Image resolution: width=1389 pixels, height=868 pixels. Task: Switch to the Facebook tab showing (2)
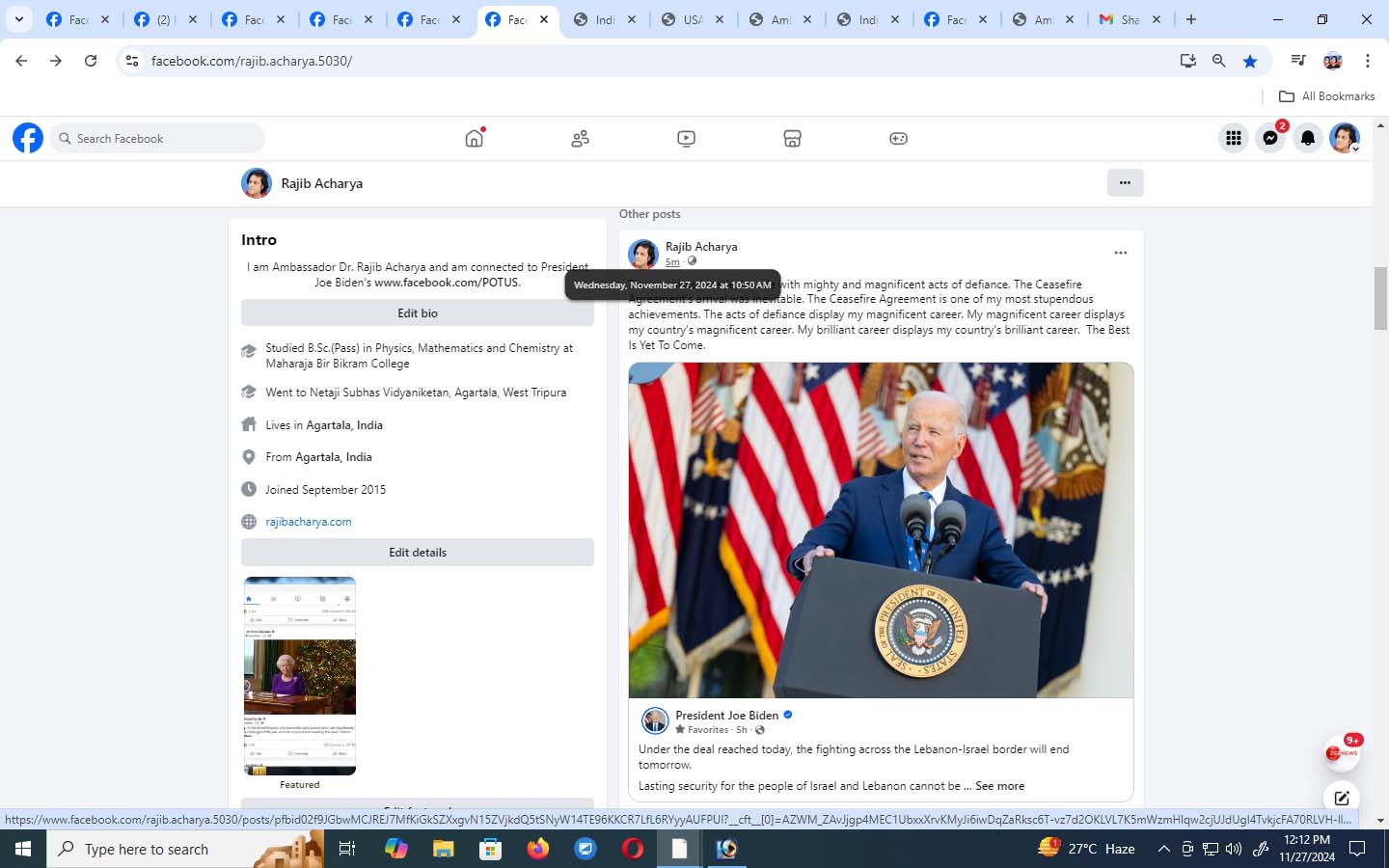pyautogui.click(x=167, y=19)
